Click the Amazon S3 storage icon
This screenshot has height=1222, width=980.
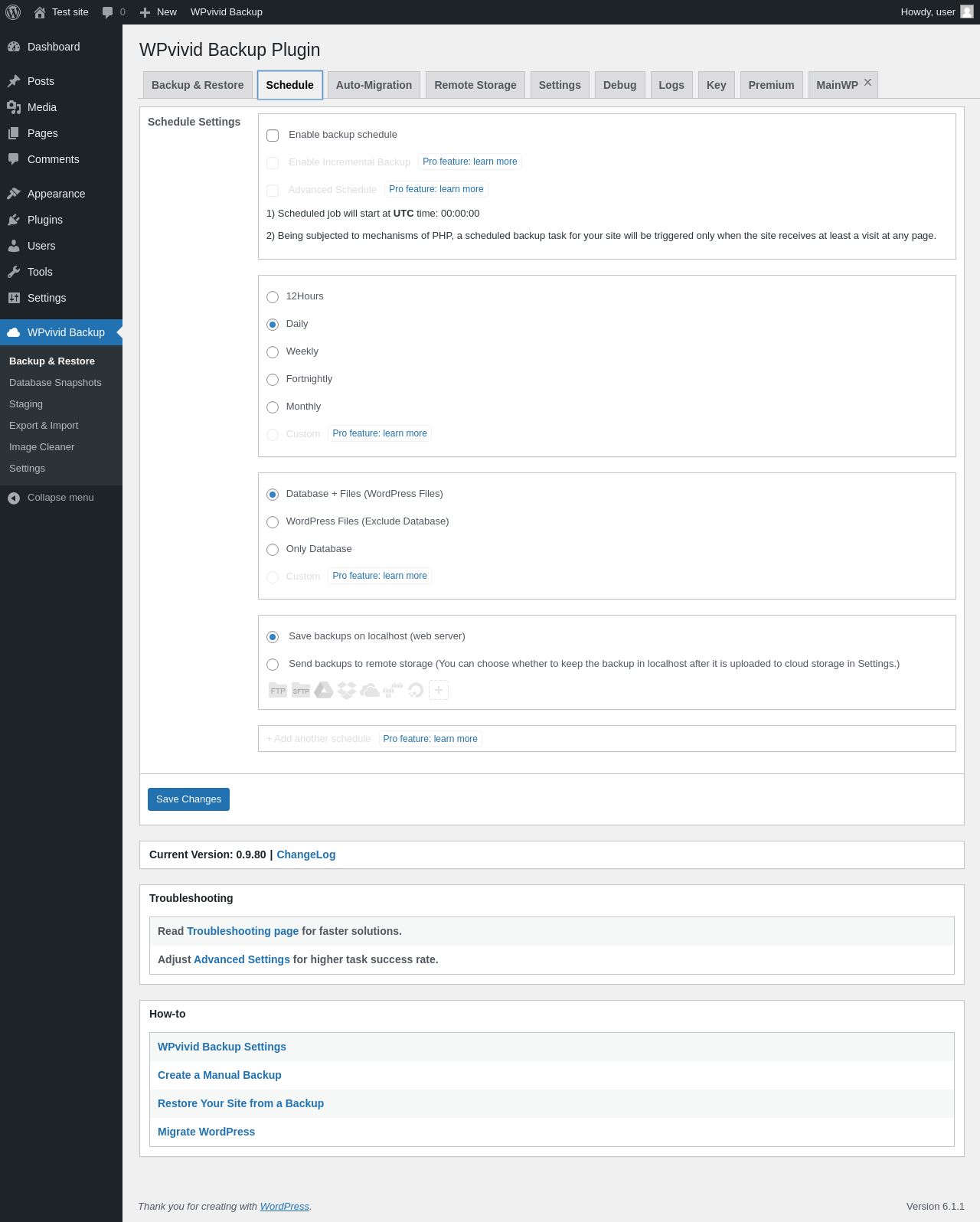point(393,691)
